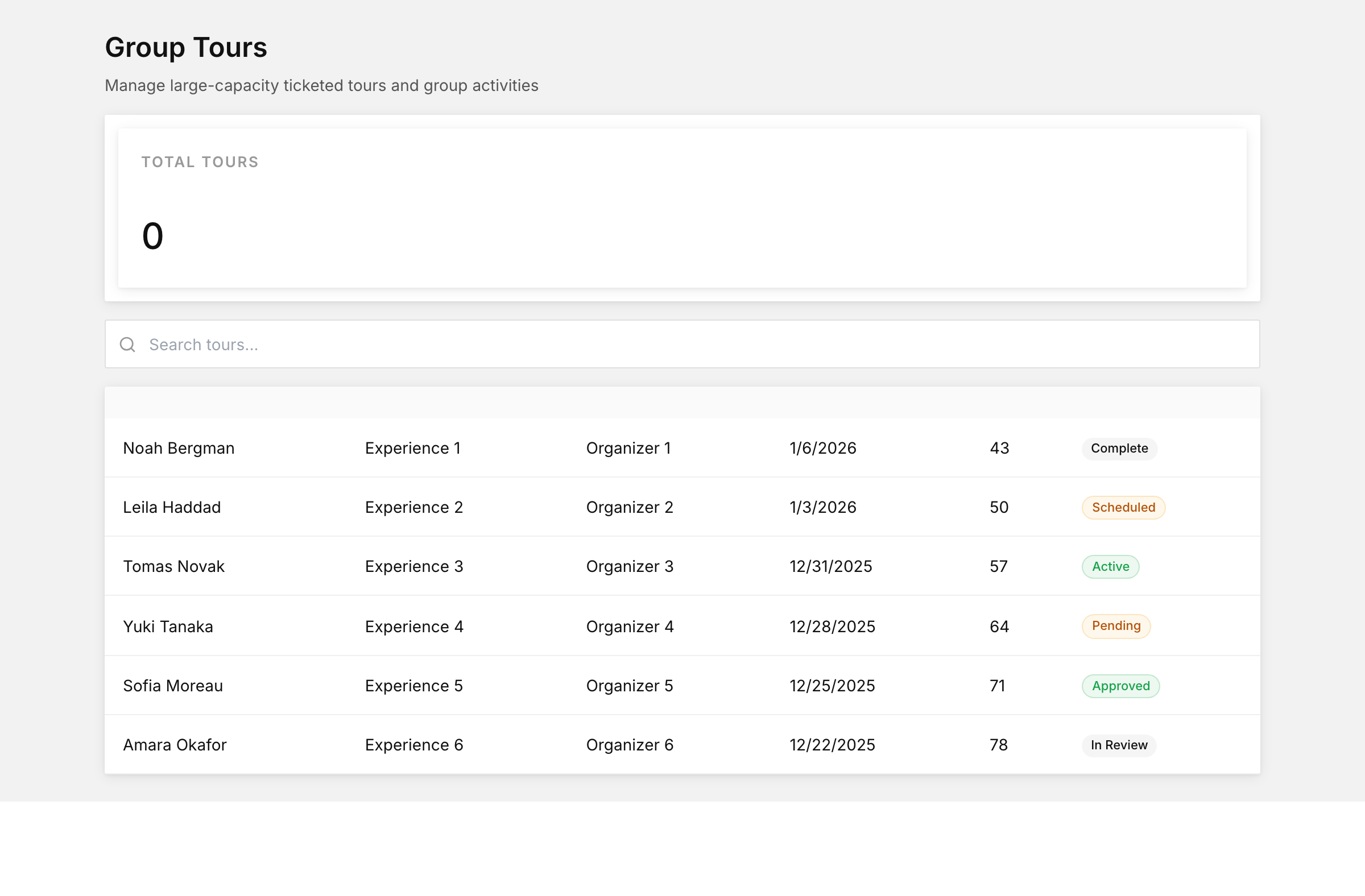
Task: Click the TOTAL TOURS label
Action: 200,162
